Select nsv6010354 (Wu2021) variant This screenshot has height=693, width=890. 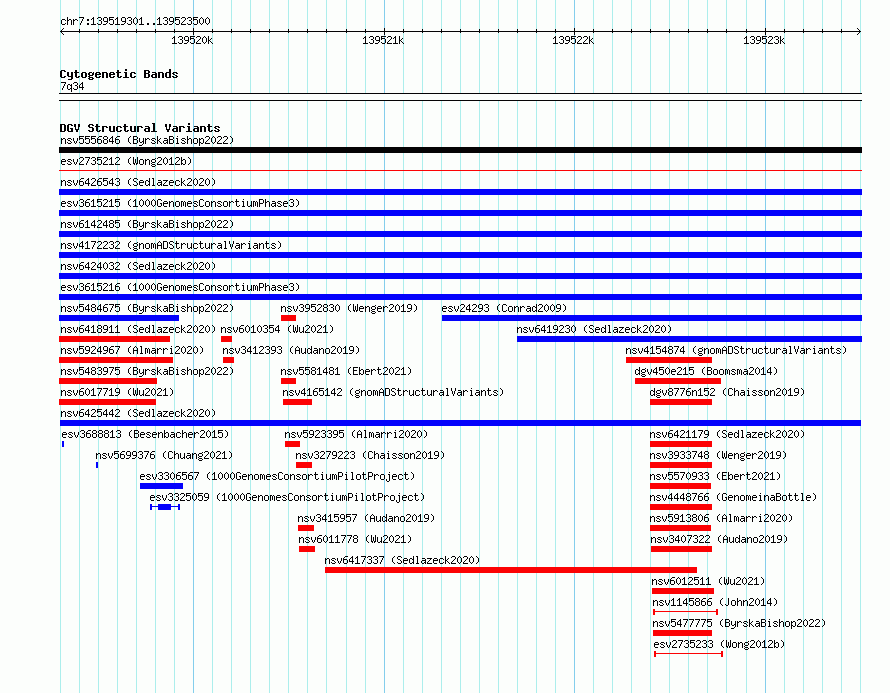[x=277, y=329]
